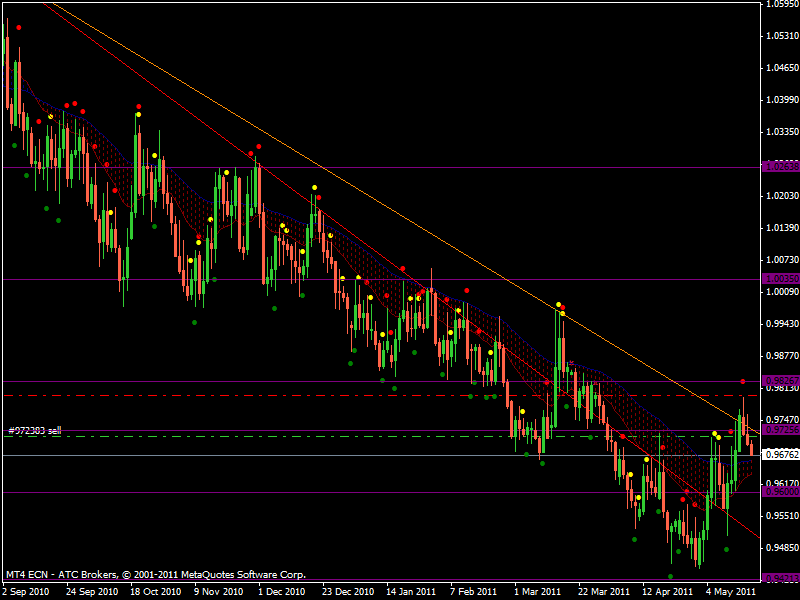Click the 0.97470 price axis value

point(783,420)
